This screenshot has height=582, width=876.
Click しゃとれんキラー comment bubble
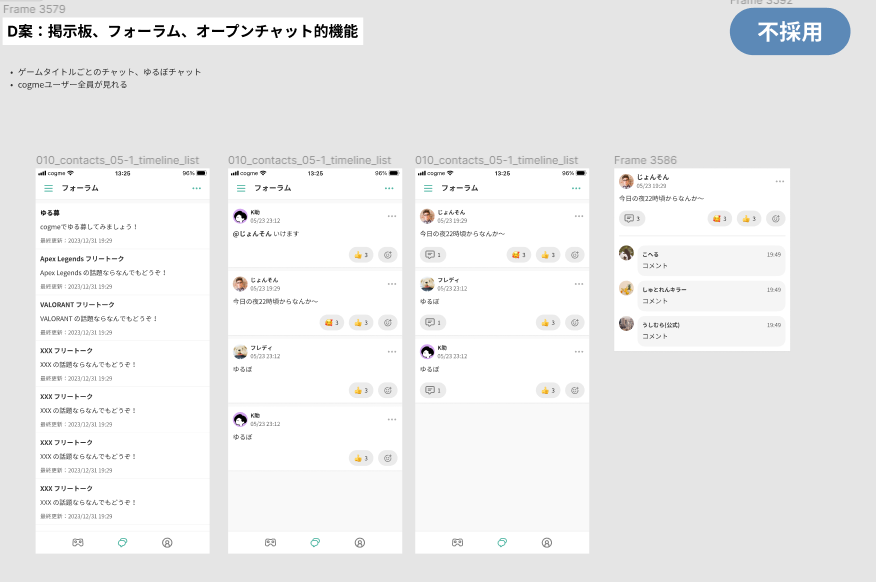710,294
